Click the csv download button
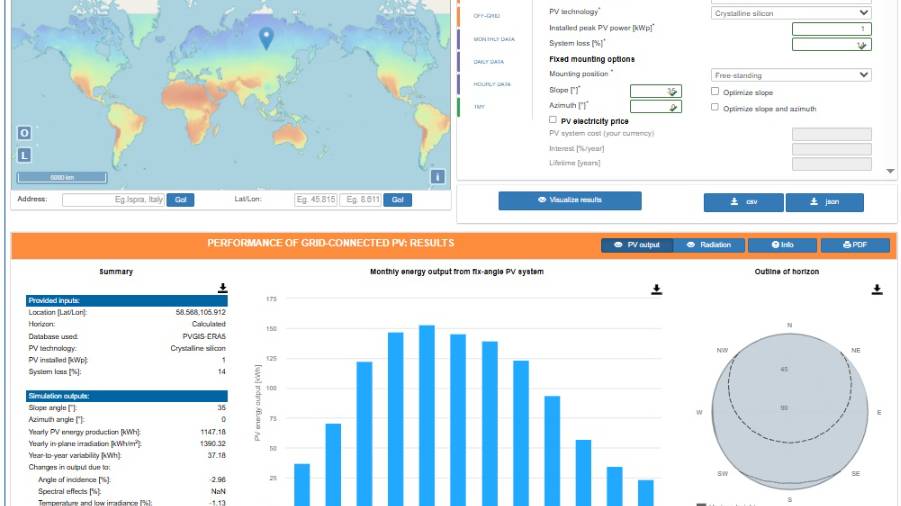The image size is (901, 506). (743, 202)
